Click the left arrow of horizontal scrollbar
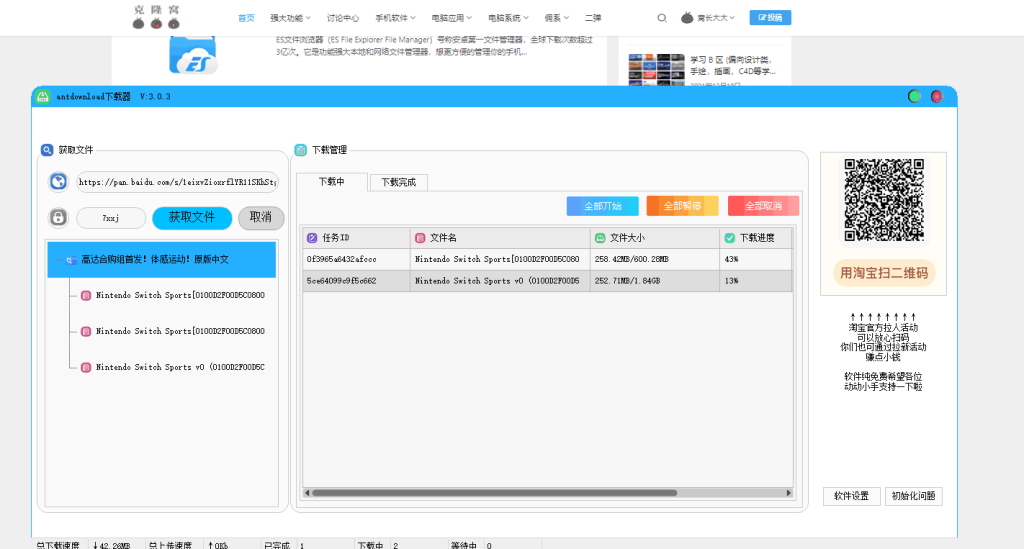 pos(307,493)
